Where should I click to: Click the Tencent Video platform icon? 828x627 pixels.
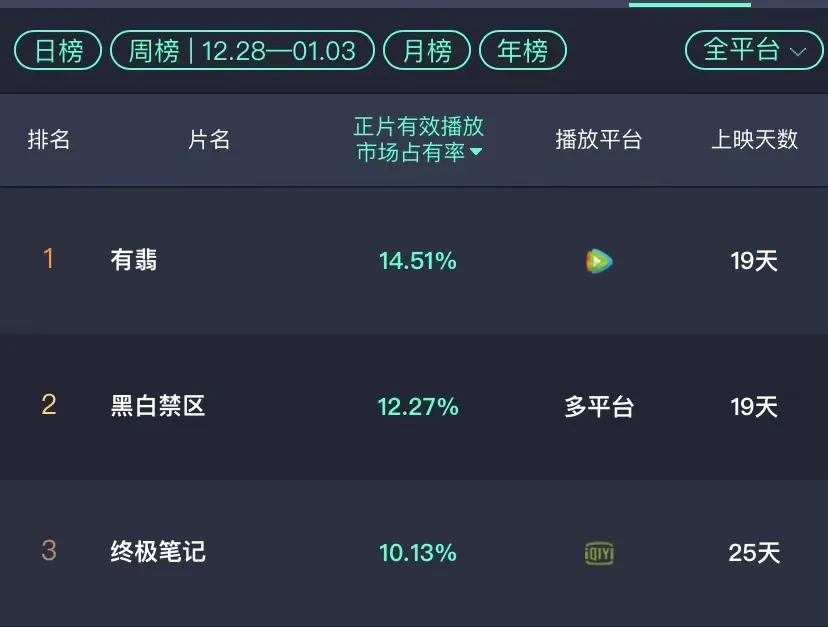(599, 262)
